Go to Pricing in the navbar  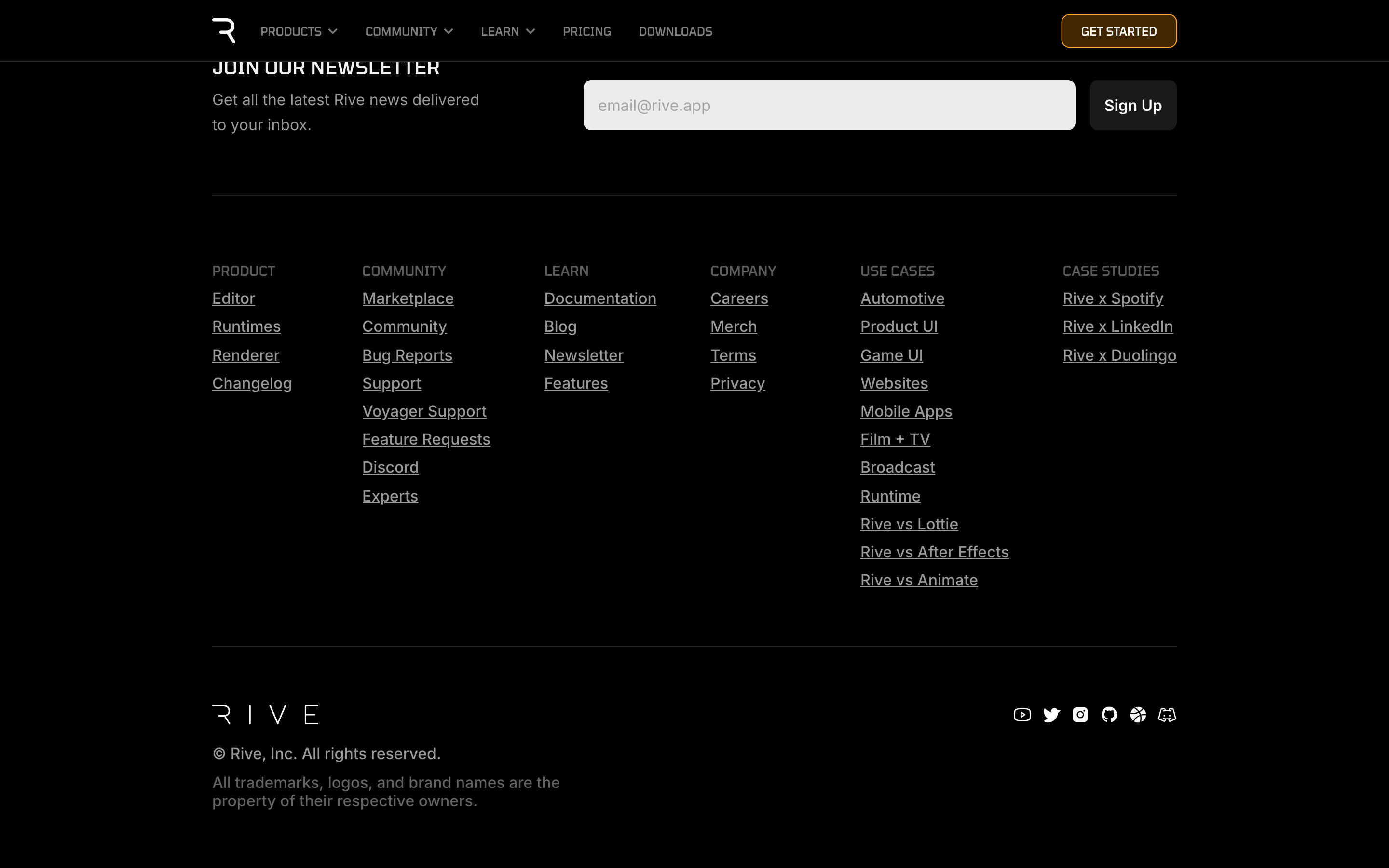[586, 31]
